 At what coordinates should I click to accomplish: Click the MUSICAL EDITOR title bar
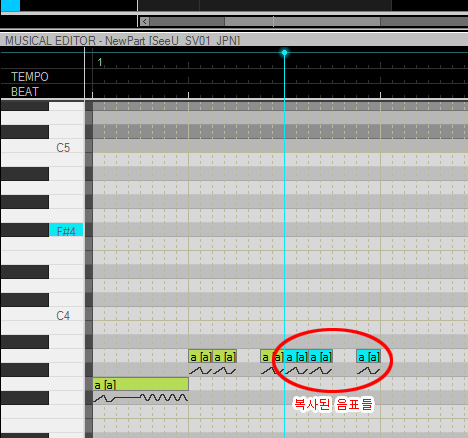coord(234,41)
